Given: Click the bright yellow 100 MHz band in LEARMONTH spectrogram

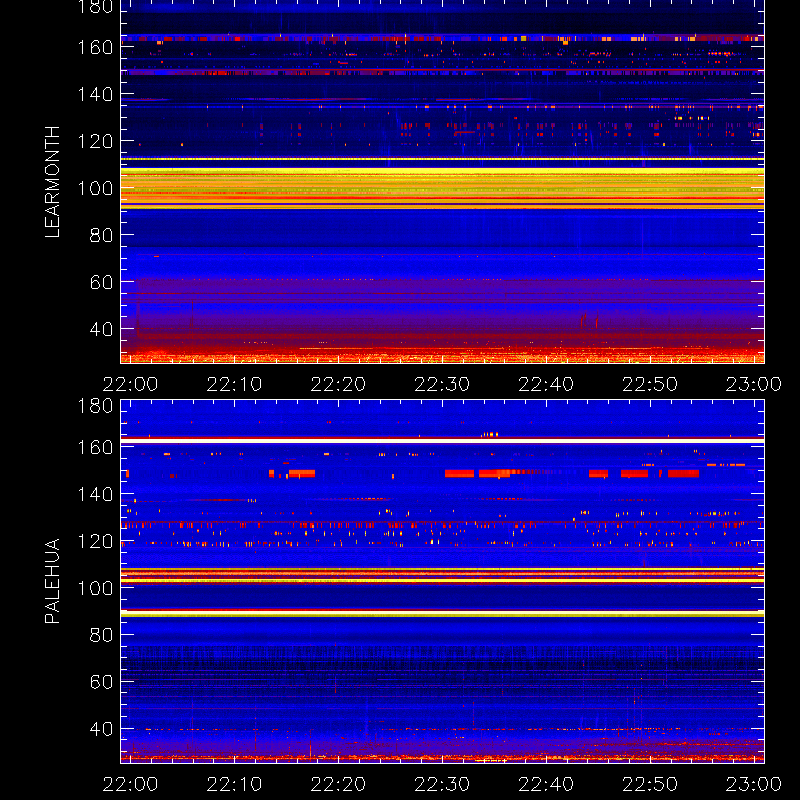Looking at the screenshot, I should [x=442, y=188].
